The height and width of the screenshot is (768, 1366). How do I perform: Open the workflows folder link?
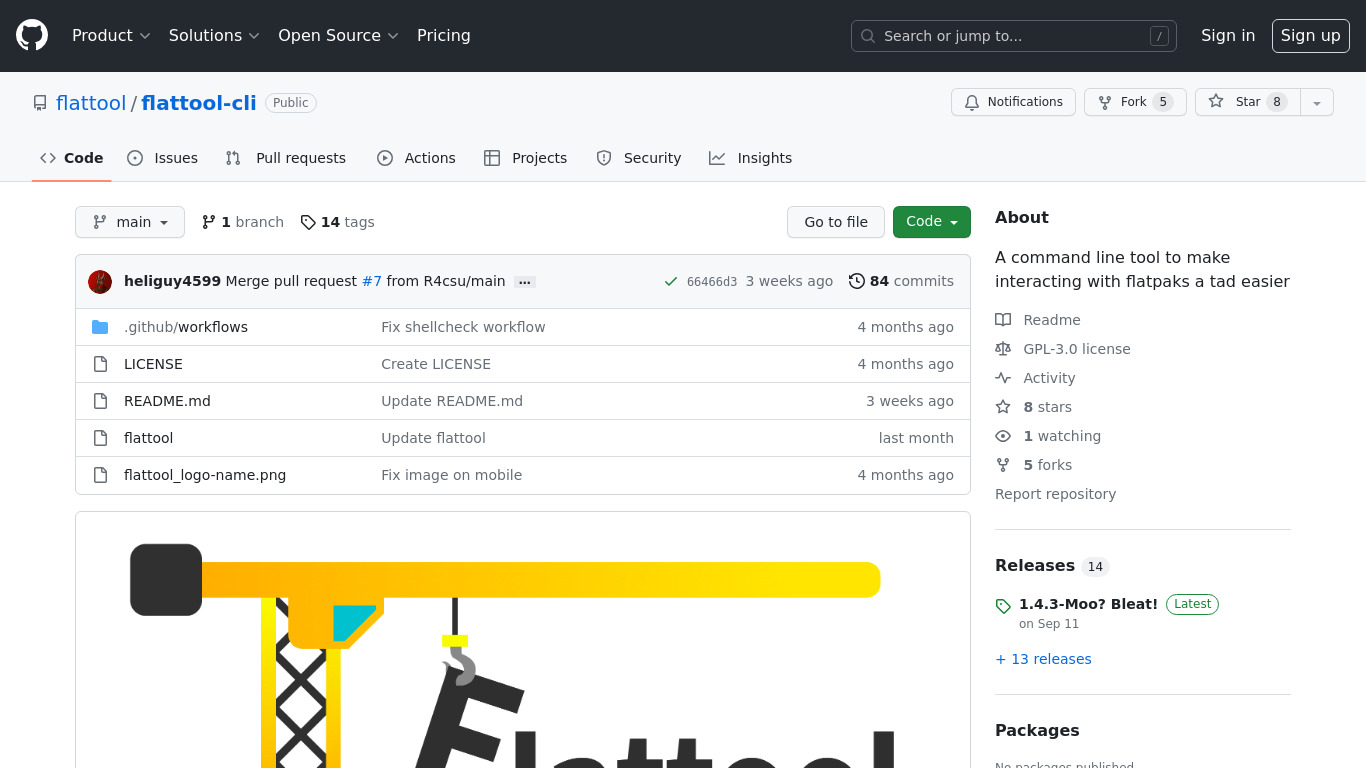tap(186, 327)
